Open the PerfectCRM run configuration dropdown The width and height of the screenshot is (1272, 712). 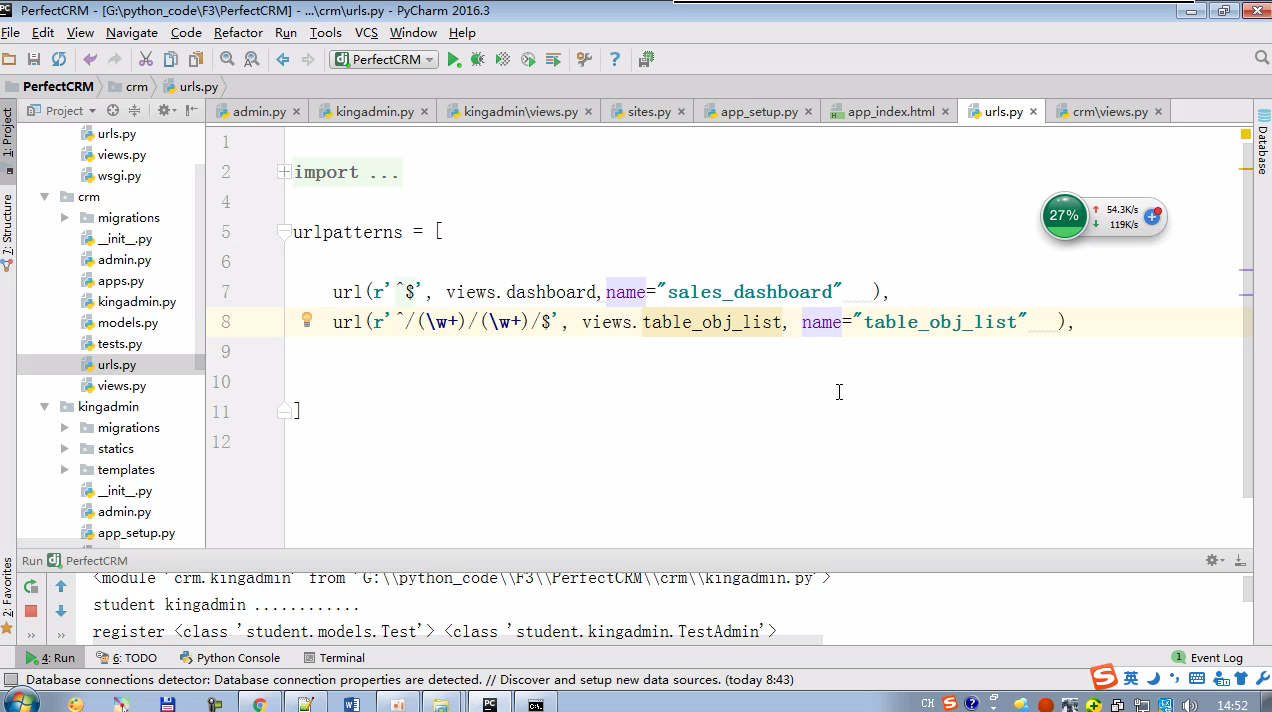(385, 60)
